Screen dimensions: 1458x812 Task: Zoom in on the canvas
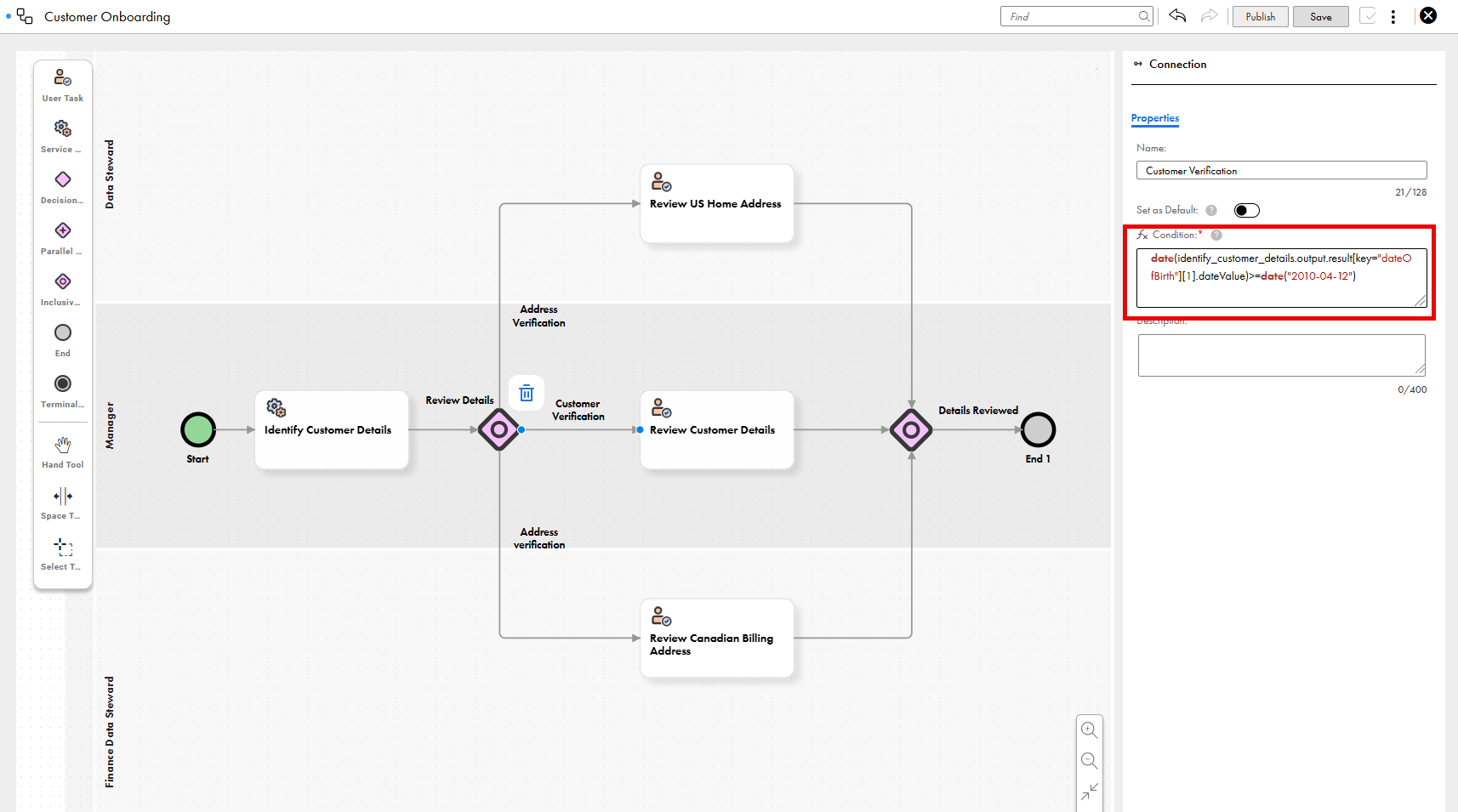tap(1089, 730)
